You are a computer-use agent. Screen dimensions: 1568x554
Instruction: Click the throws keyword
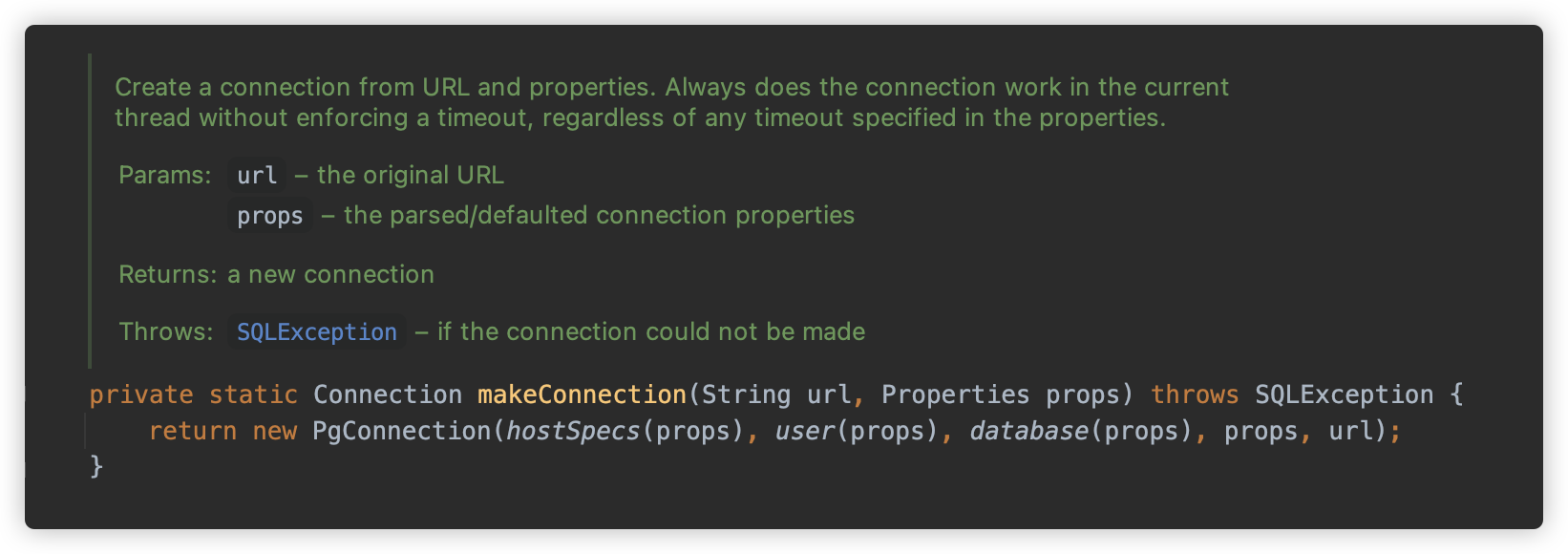point(1195,395)
